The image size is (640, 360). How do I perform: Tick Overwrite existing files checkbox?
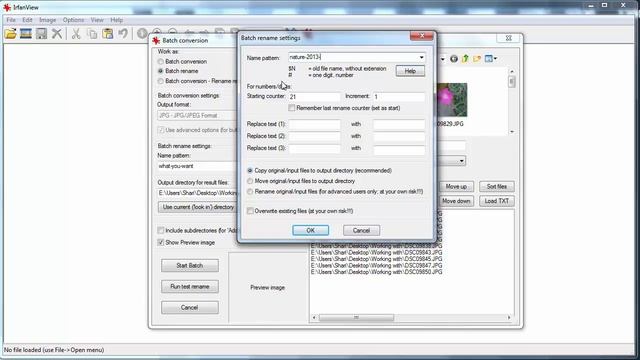[250, 211]
